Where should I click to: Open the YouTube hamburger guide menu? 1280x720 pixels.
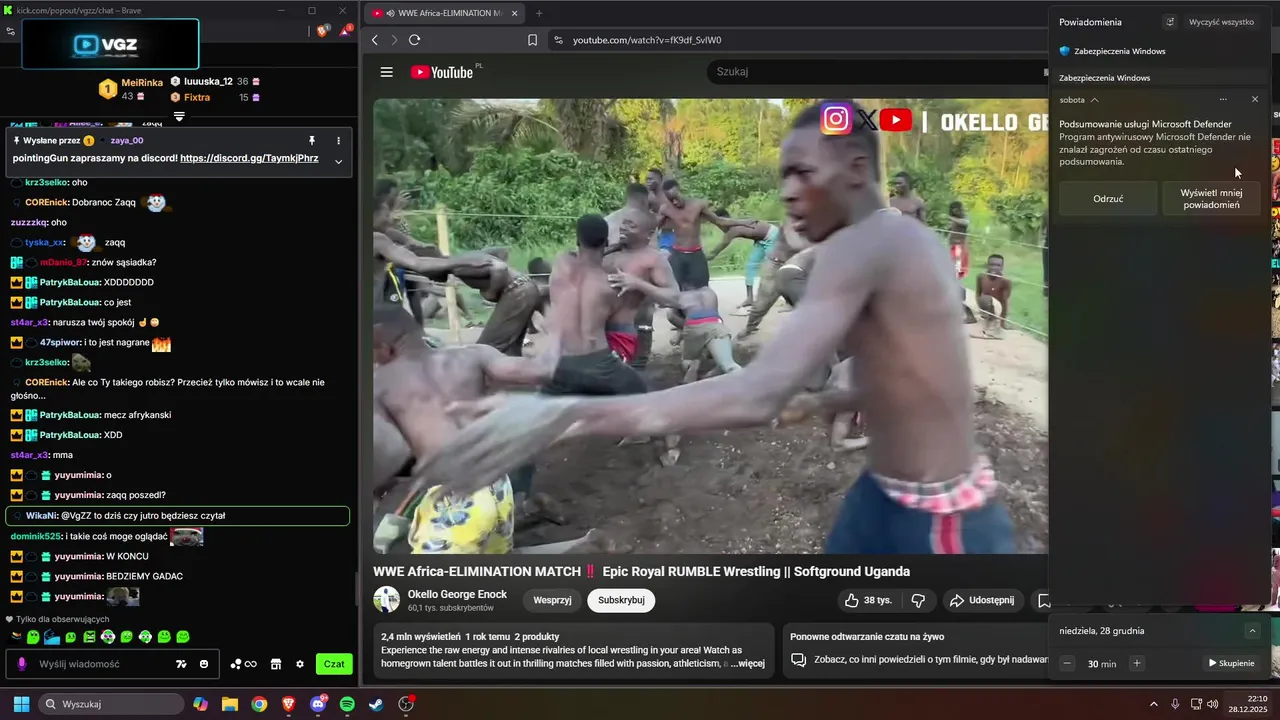[x=387, y=72]
